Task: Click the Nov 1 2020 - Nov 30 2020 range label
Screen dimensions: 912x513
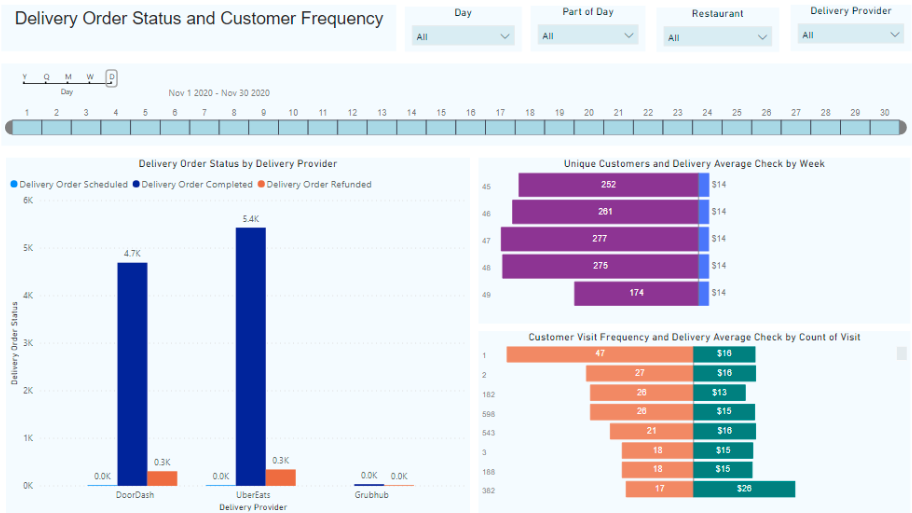Action: coord(219,93)
